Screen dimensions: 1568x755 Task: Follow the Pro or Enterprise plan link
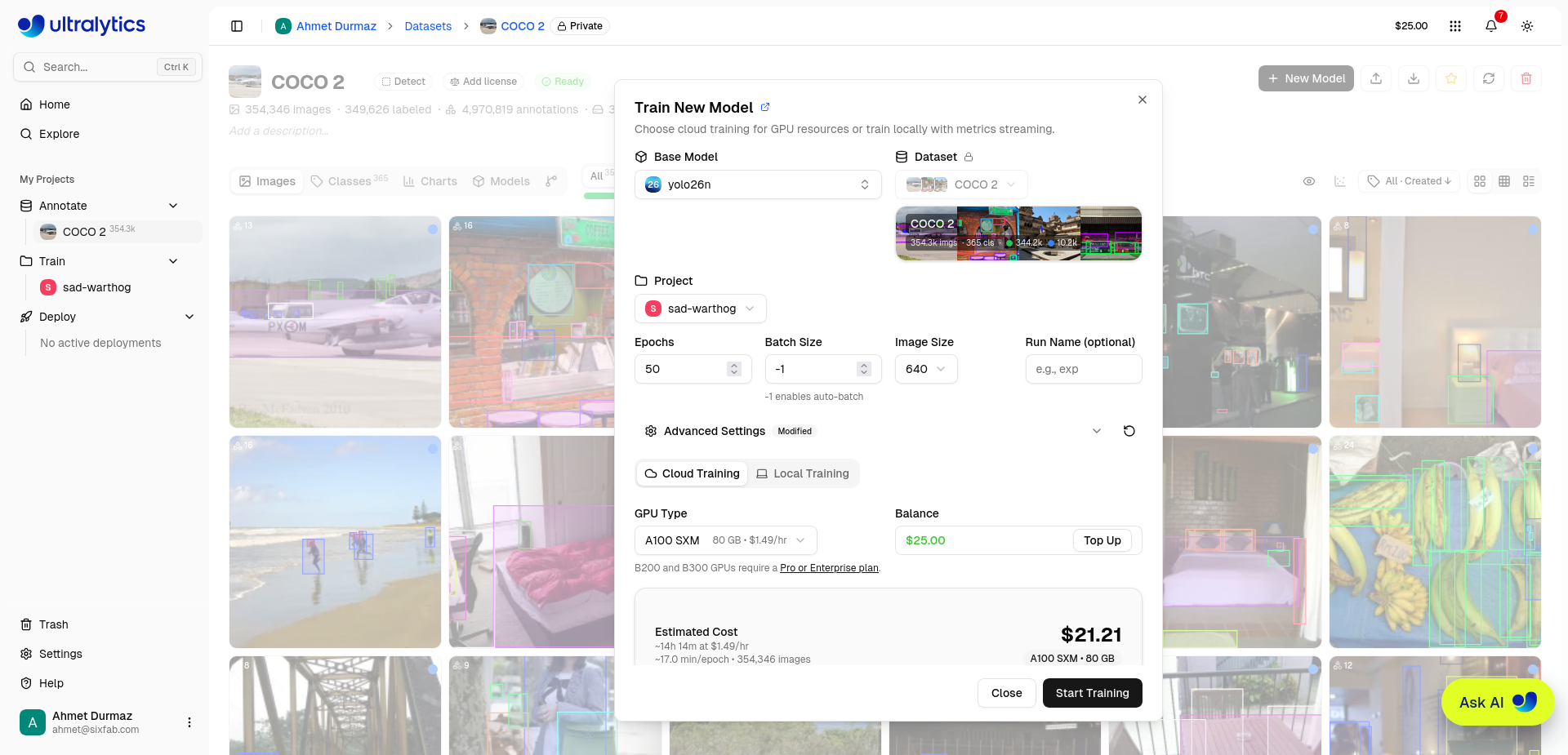[x=829, y=568]
